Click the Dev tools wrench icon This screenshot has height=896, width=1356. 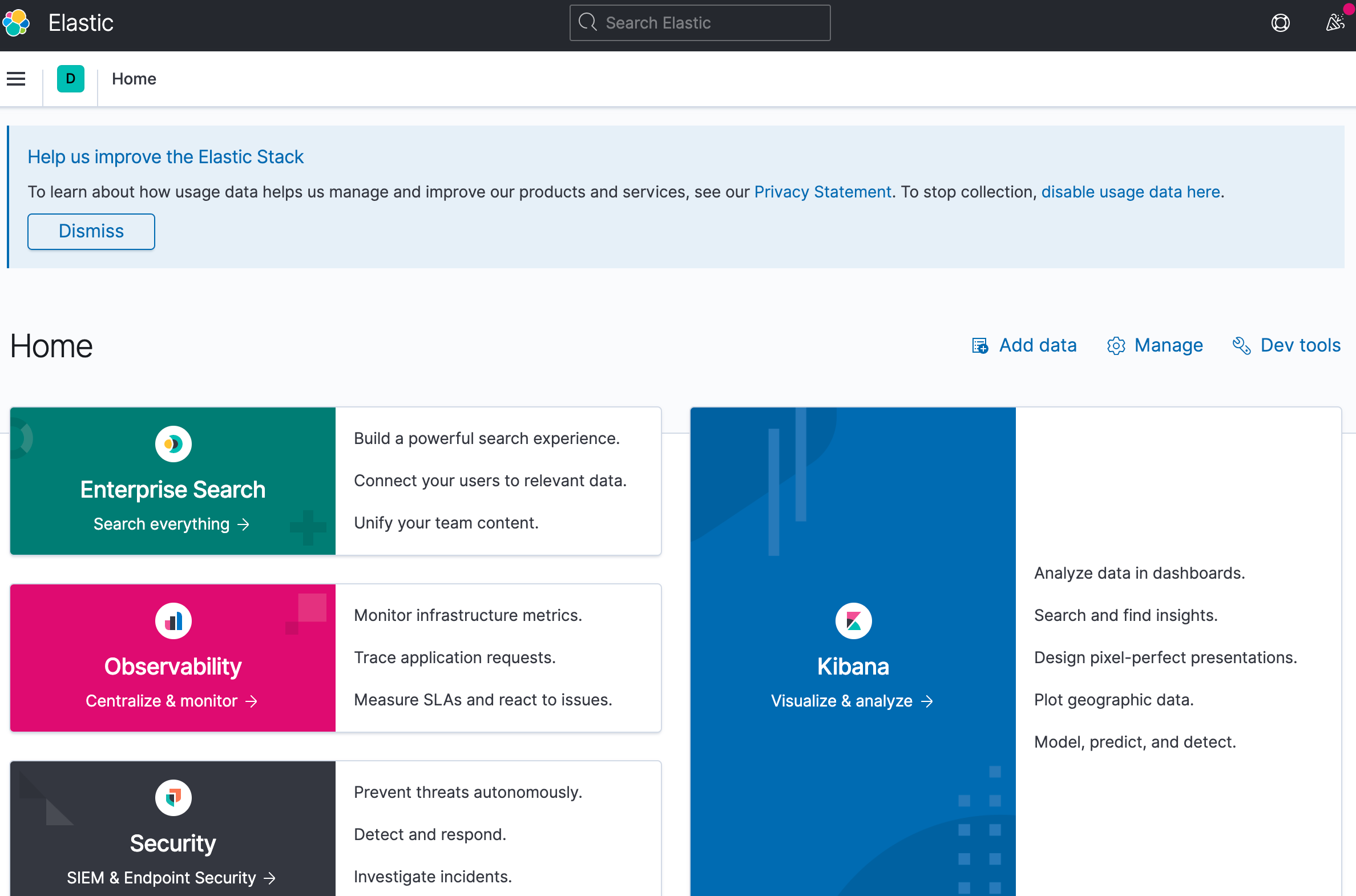pos(1241,346)
